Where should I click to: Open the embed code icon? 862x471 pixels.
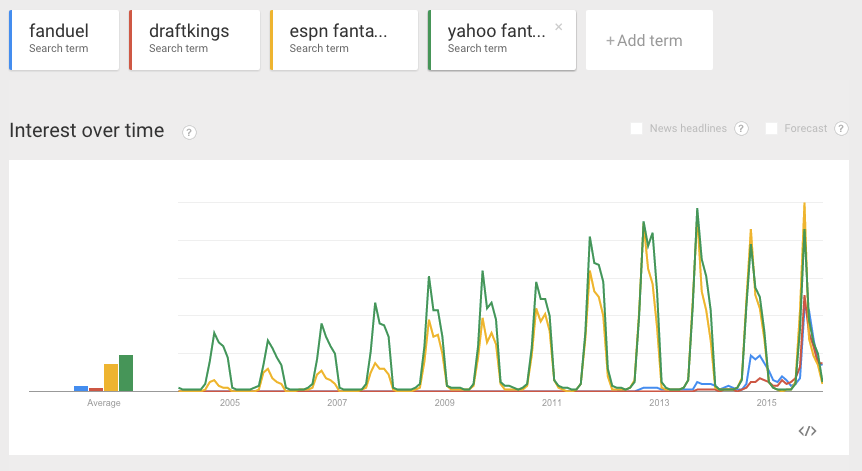(807, 431)
